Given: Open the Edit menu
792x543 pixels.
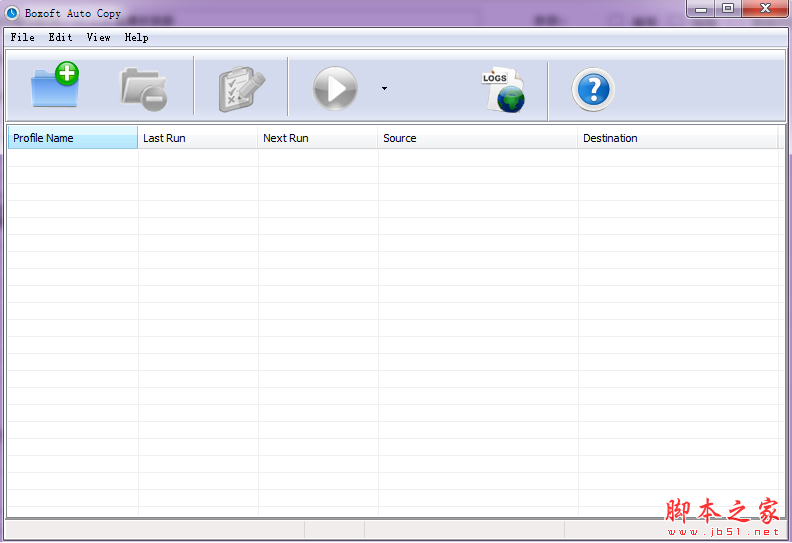Looking at the screenshot, I should point(60,37).
